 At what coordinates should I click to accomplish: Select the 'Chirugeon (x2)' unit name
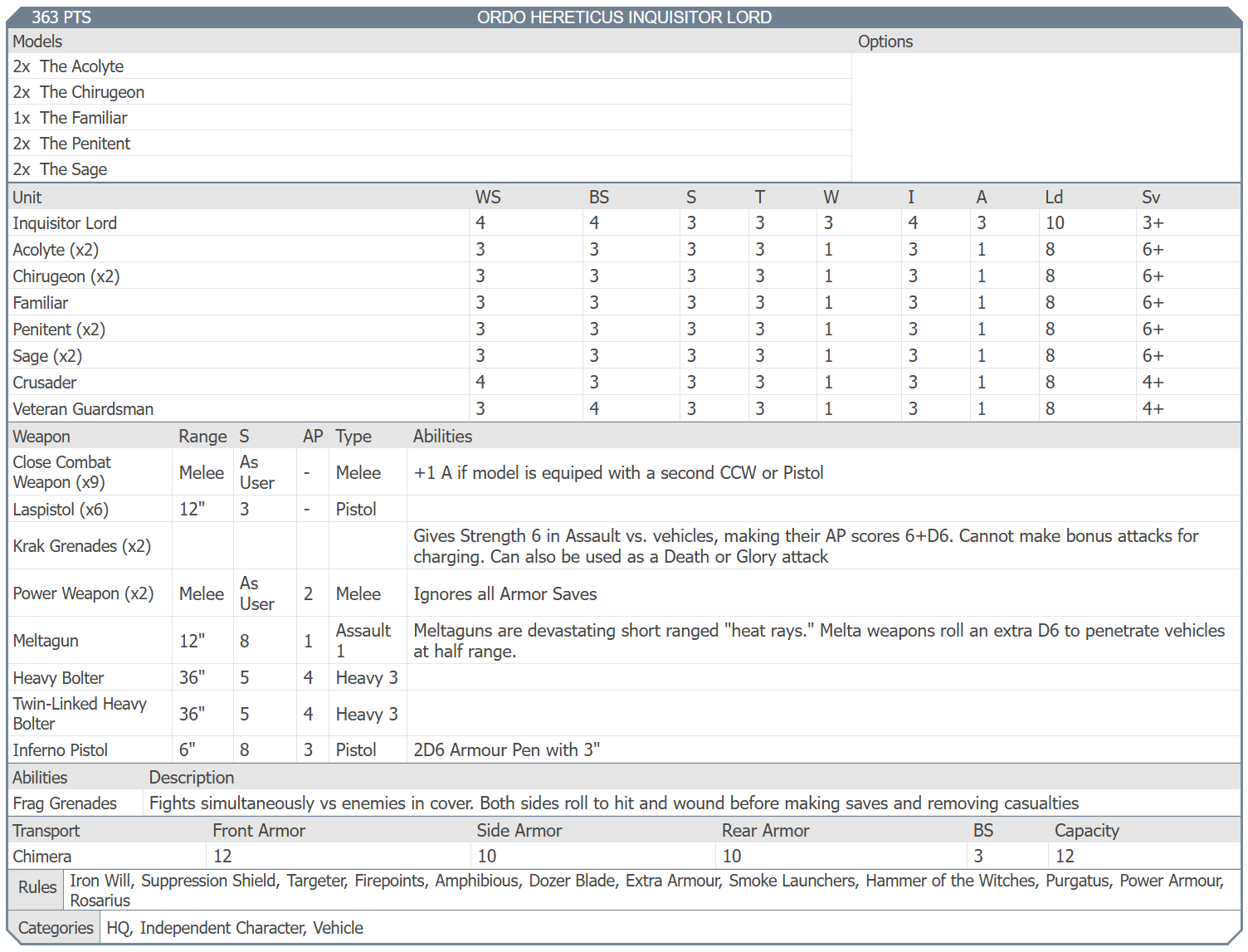(66, 276)
